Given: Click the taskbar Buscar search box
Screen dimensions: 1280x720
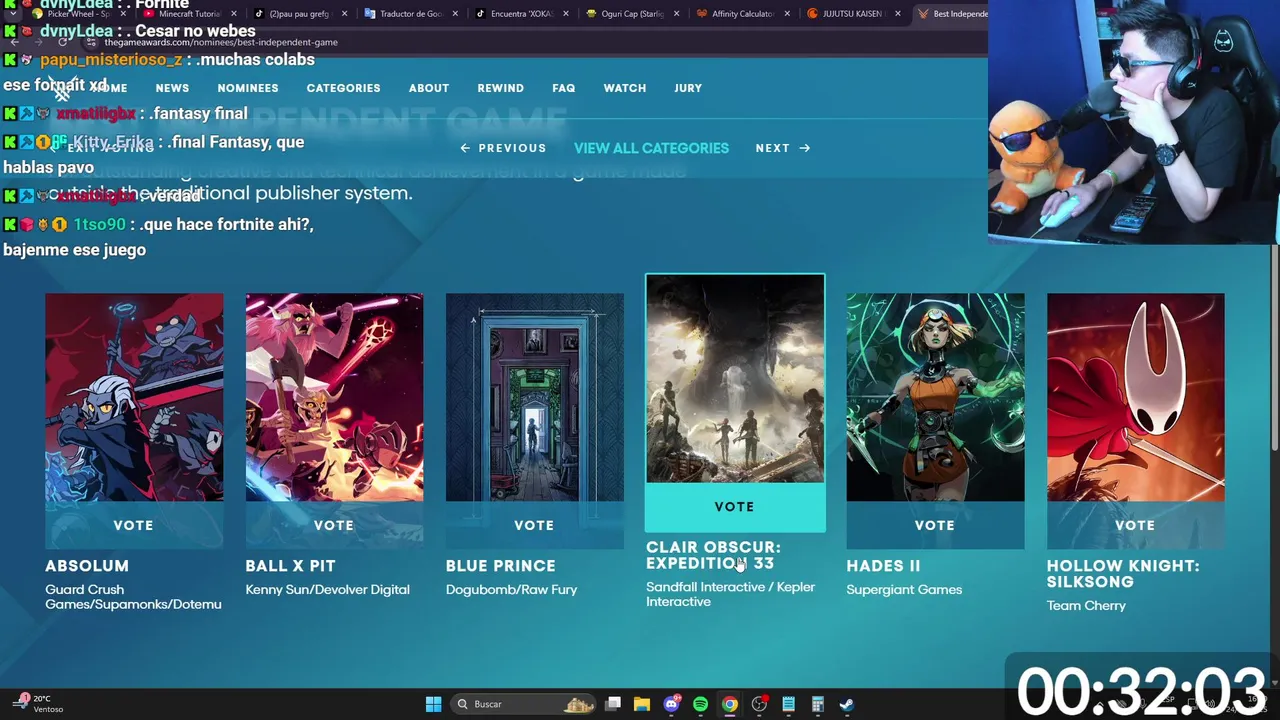Looking at the screenshot, I should [525, 704].
